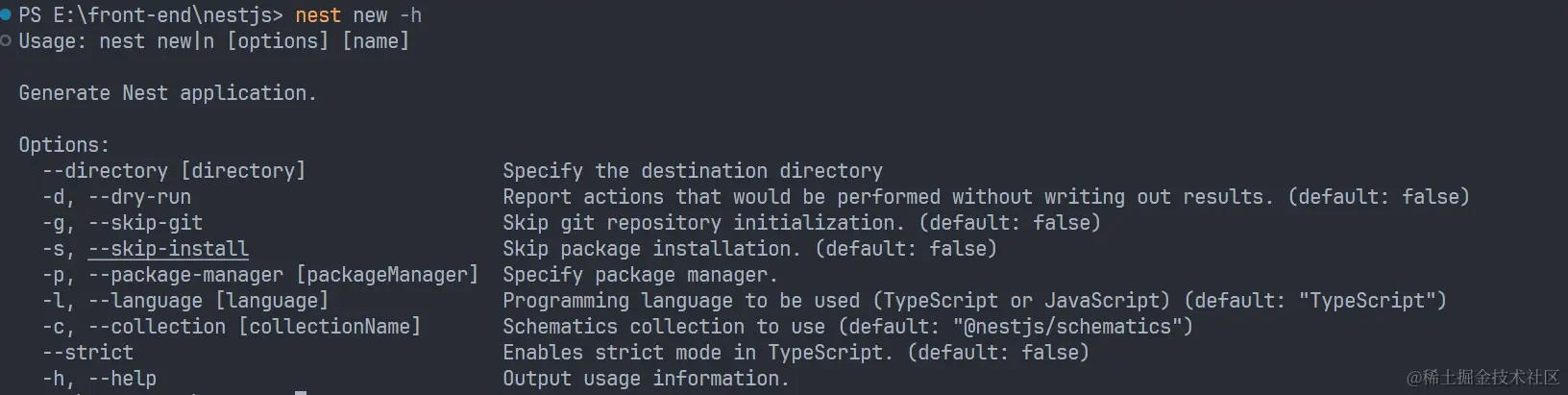Click the --help option at the bottom
The image size is (1568, 395).
122,379
